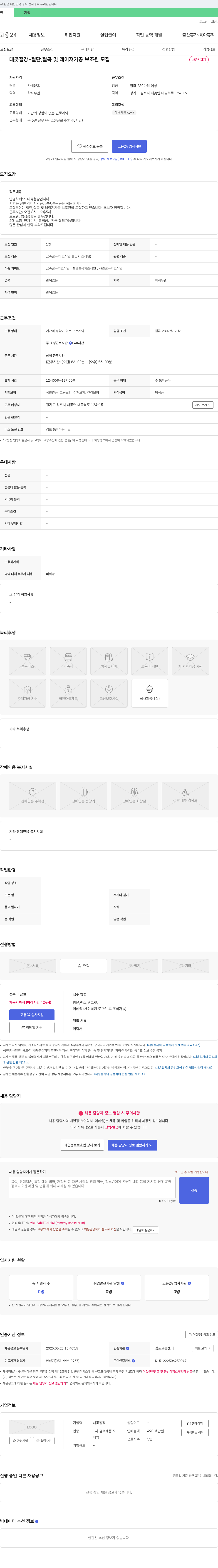
Task: Select the 기숙사 welfare icon
Action: [x=68, y=661]
